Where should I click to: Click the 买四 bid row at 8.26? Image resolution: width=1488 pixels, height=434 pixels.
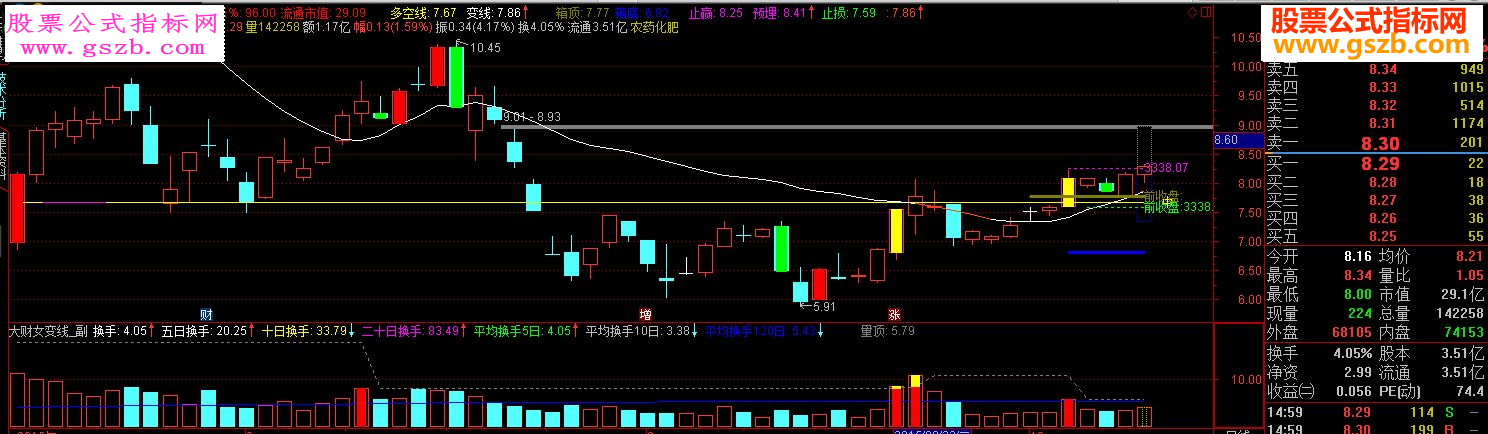1376,217
